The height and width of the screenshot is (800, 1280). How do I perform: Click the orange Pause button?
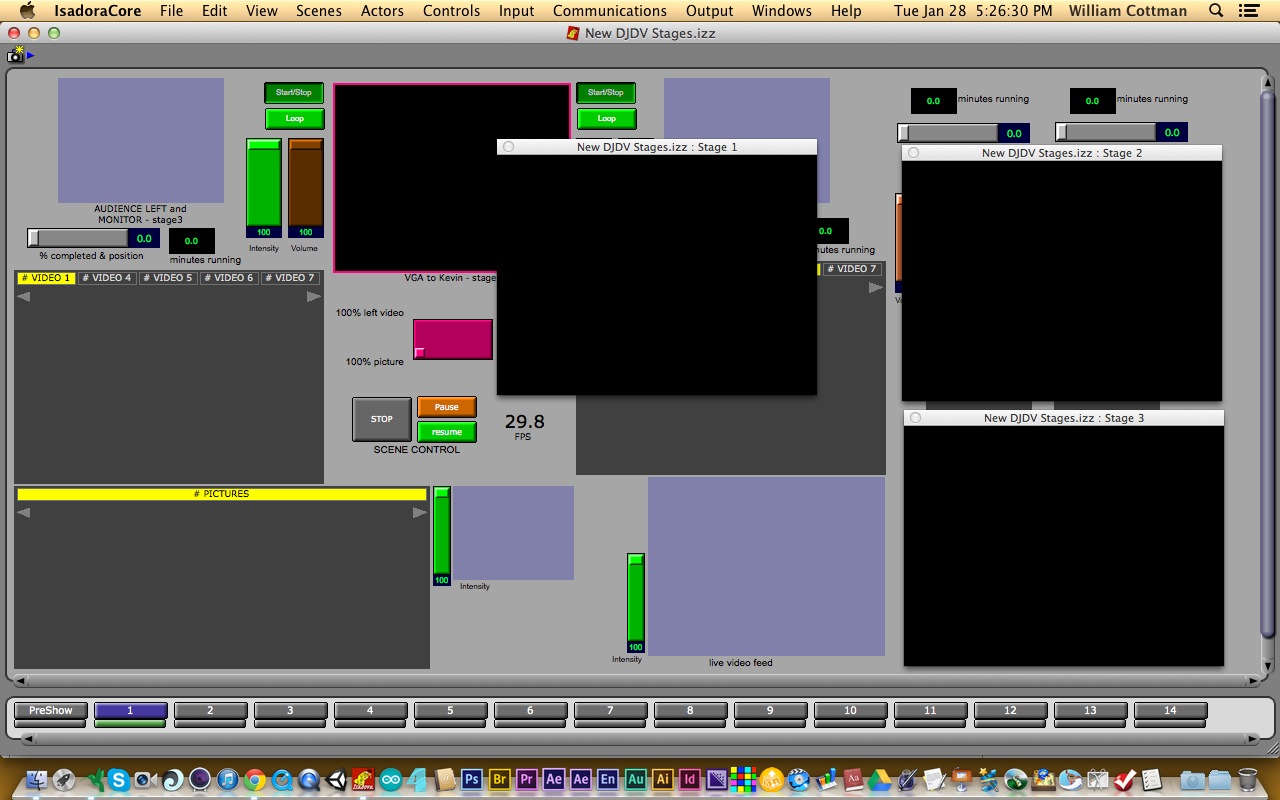(x=447, y=407)
